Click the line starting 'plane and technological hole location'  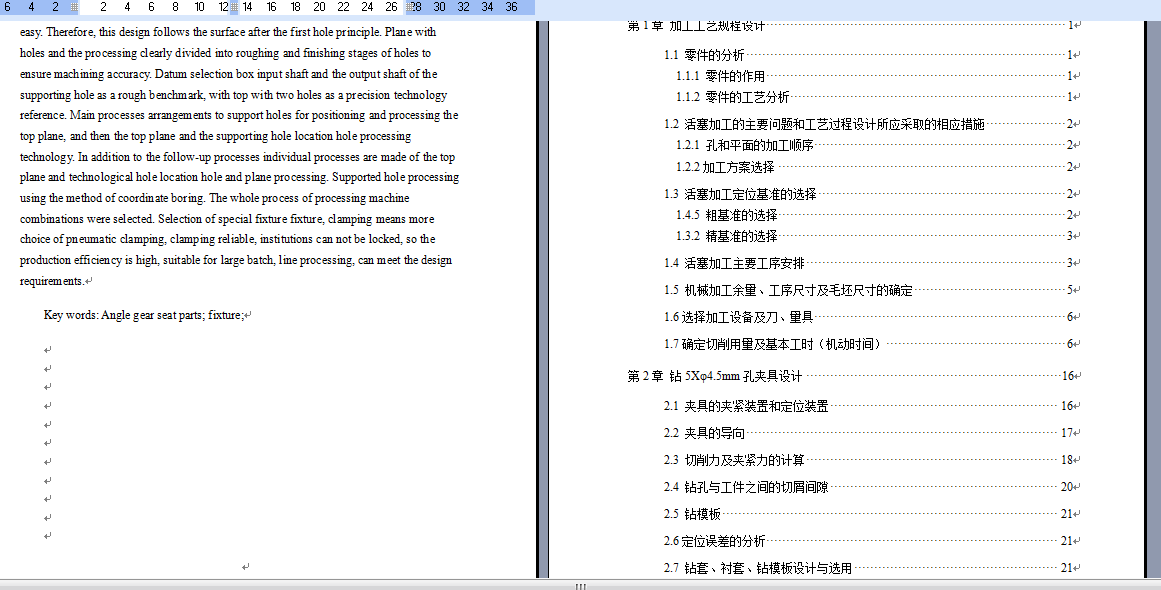(x=239, y=178)
